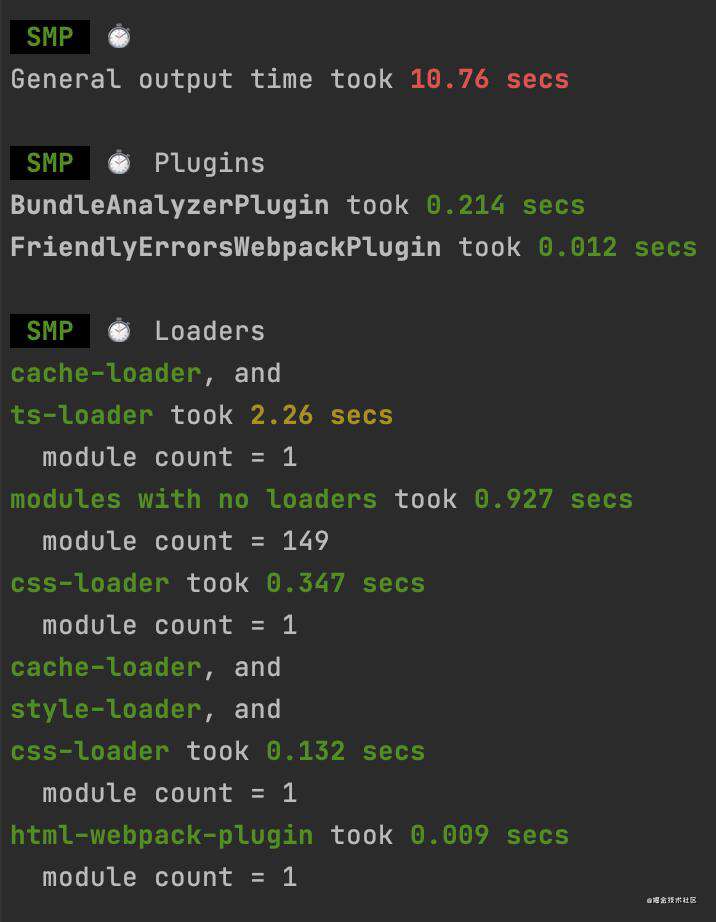Click the style-loader text
Screen dimensions: 716x922
[x=106, y=709]
